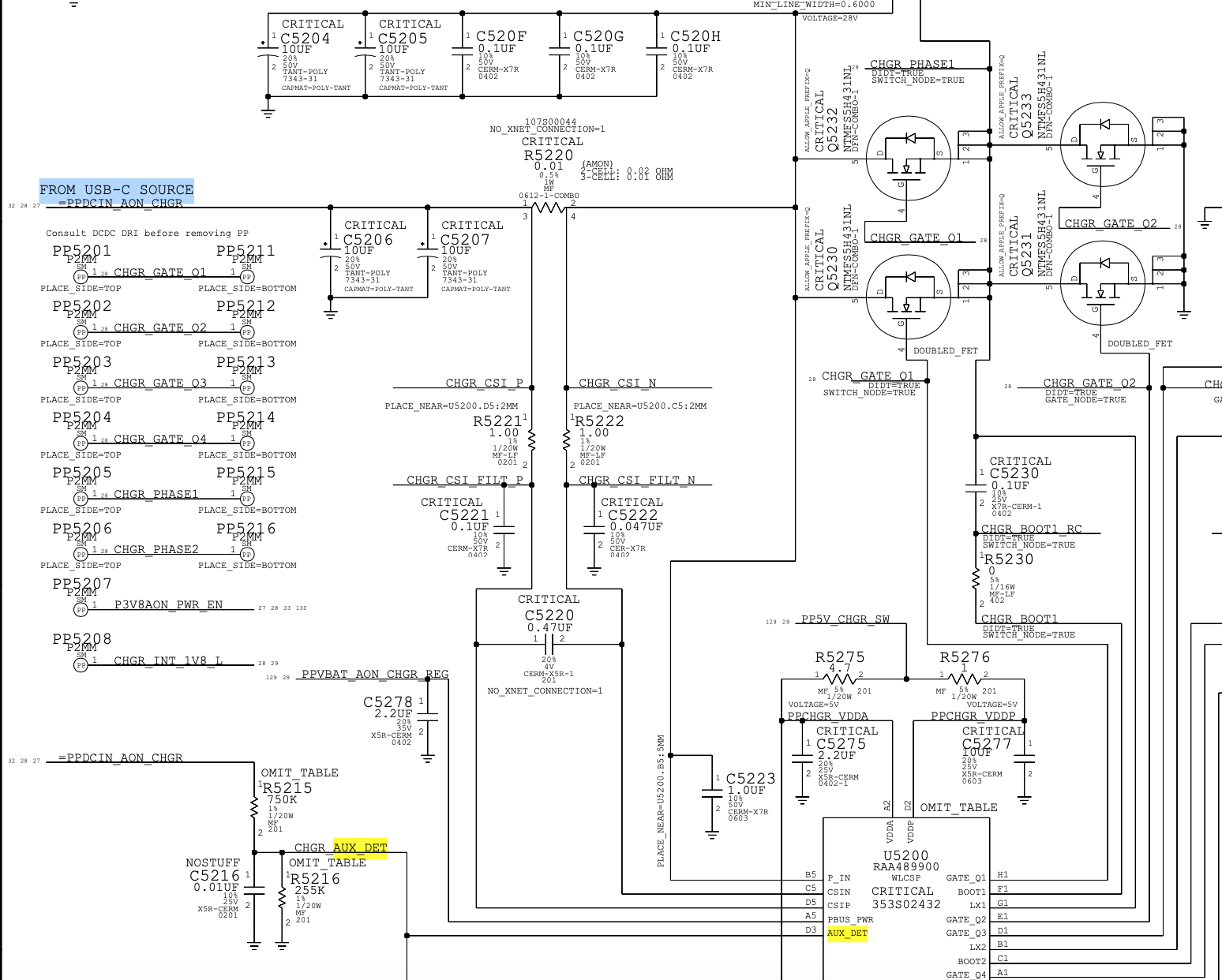Click the selected text FROM USB-C SOURCE

(x=116, y=189)
